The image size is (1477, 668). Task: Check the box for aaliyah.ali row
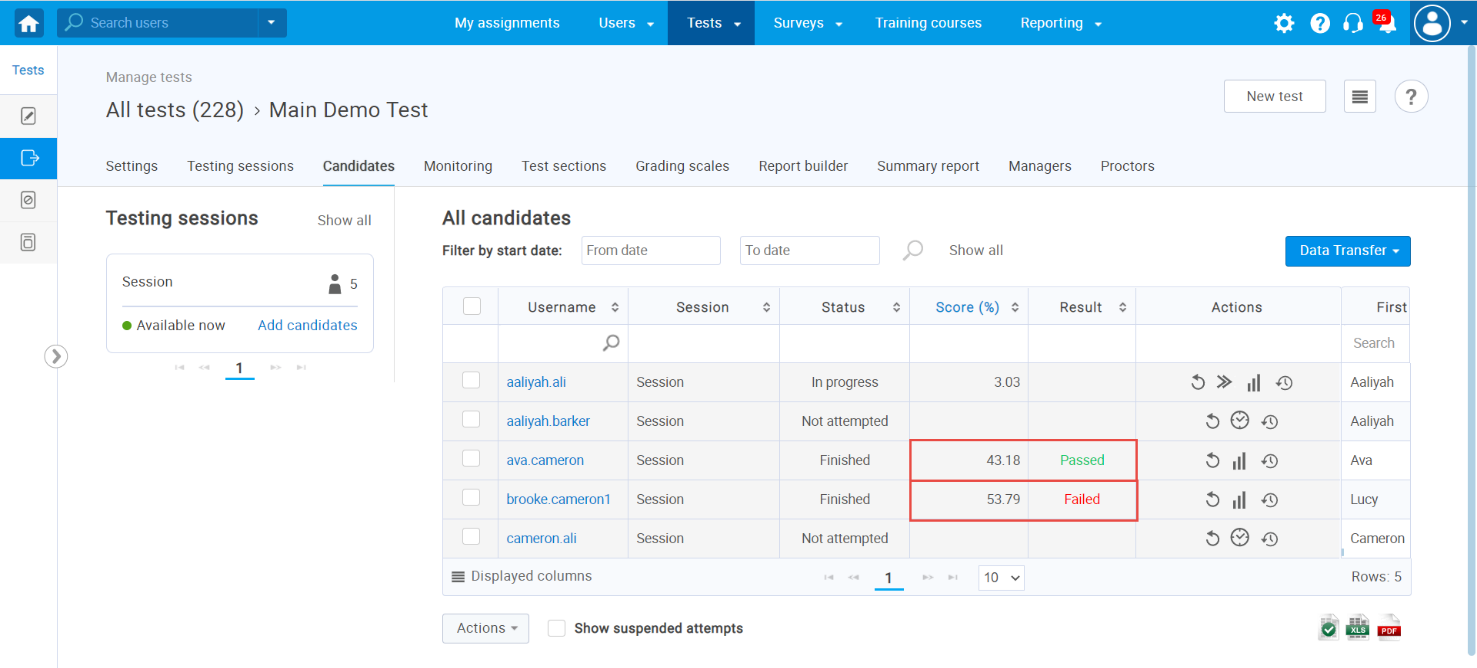coord(471,381)
